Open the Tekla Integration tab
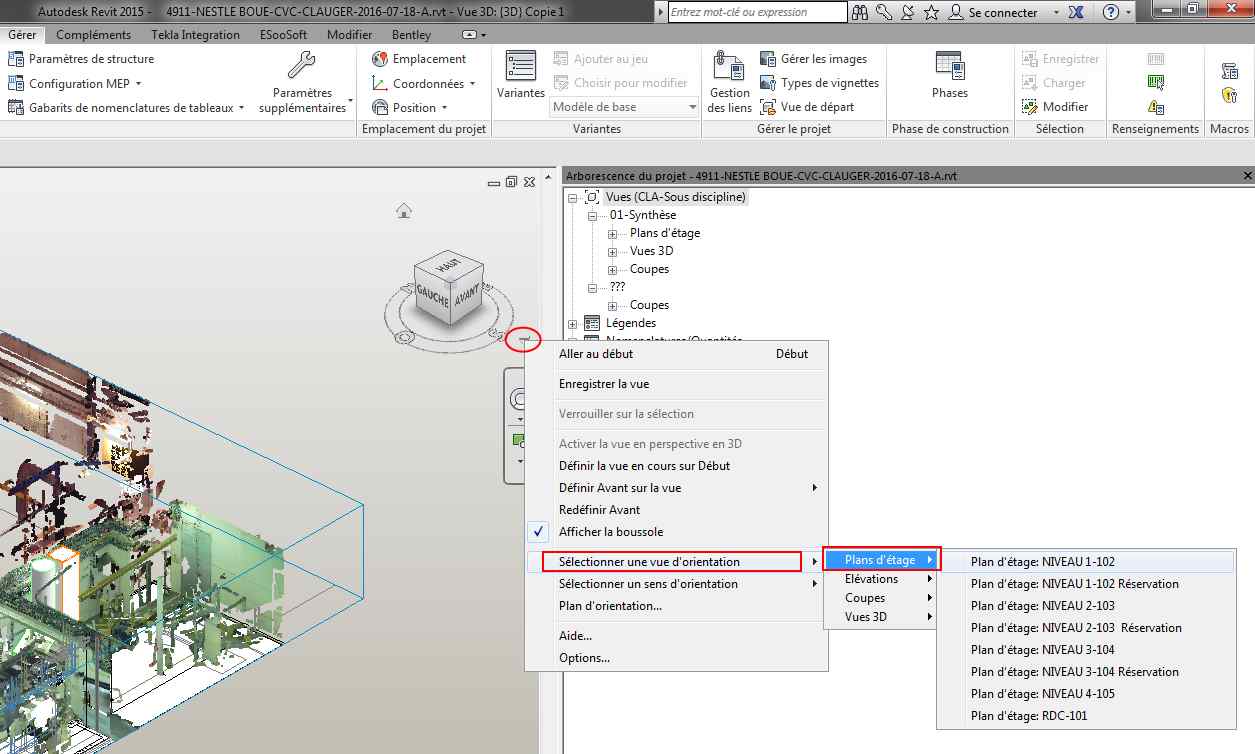The width and height of the screenshot is (1255, 754). (x=195, y=34)
